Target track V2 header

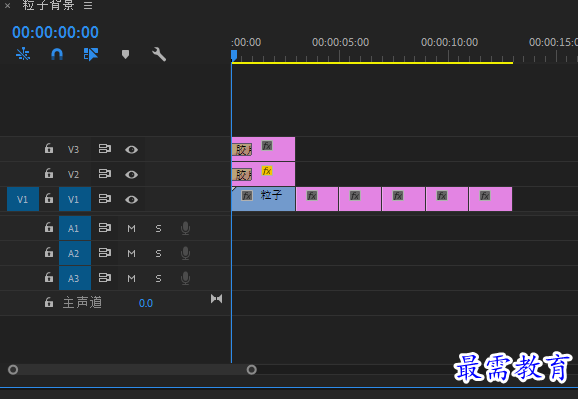coord(73,174)
